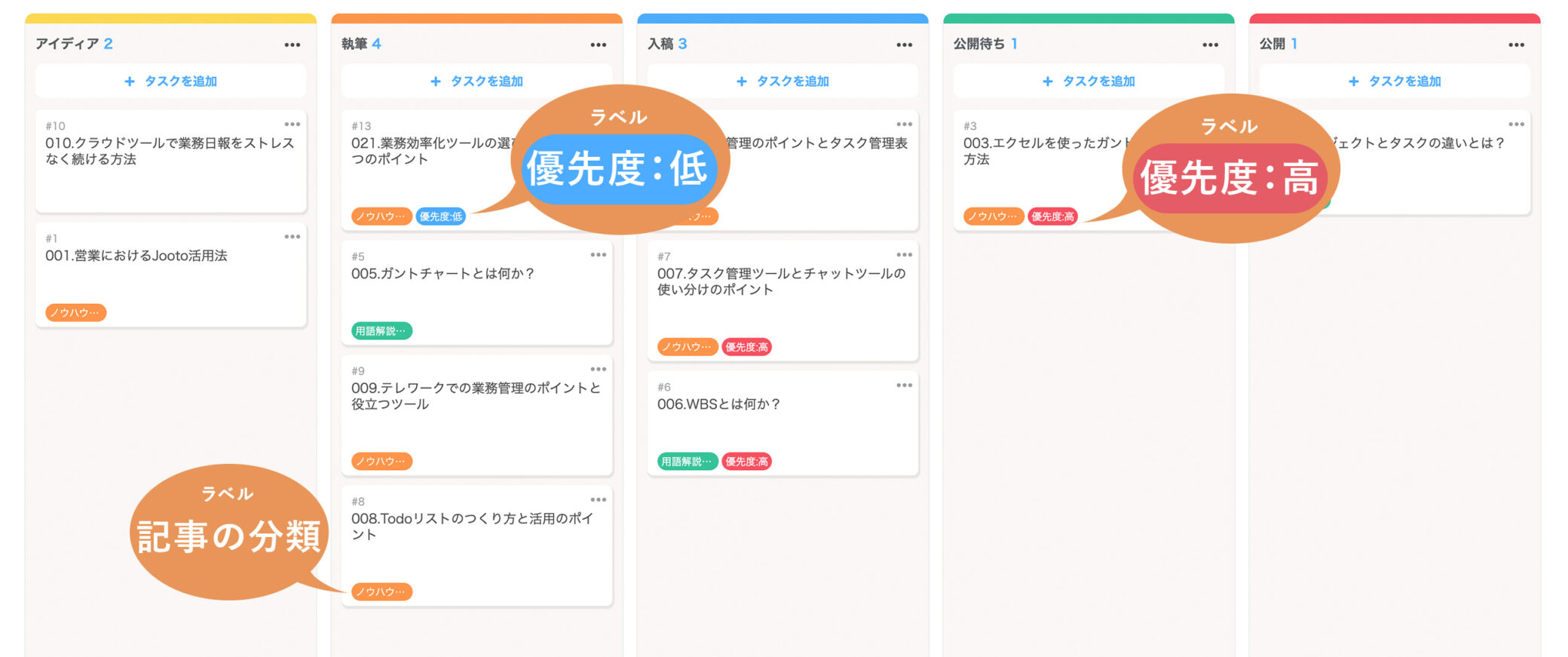Select the ノウハウ label on card #1

[x=75, y=312]
